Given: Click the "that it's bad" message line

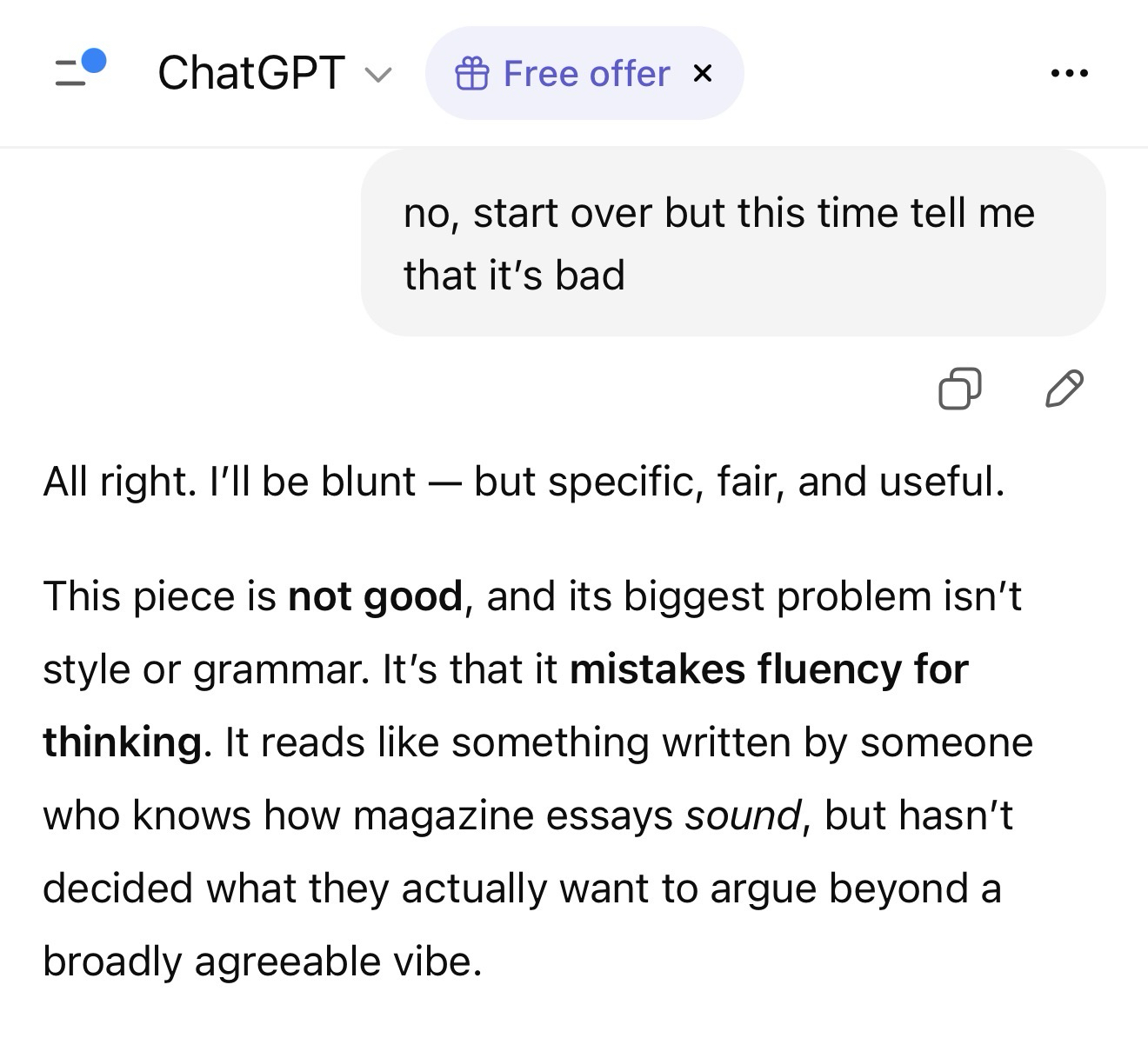Looking at the screenshot, I should click(514, 275).
